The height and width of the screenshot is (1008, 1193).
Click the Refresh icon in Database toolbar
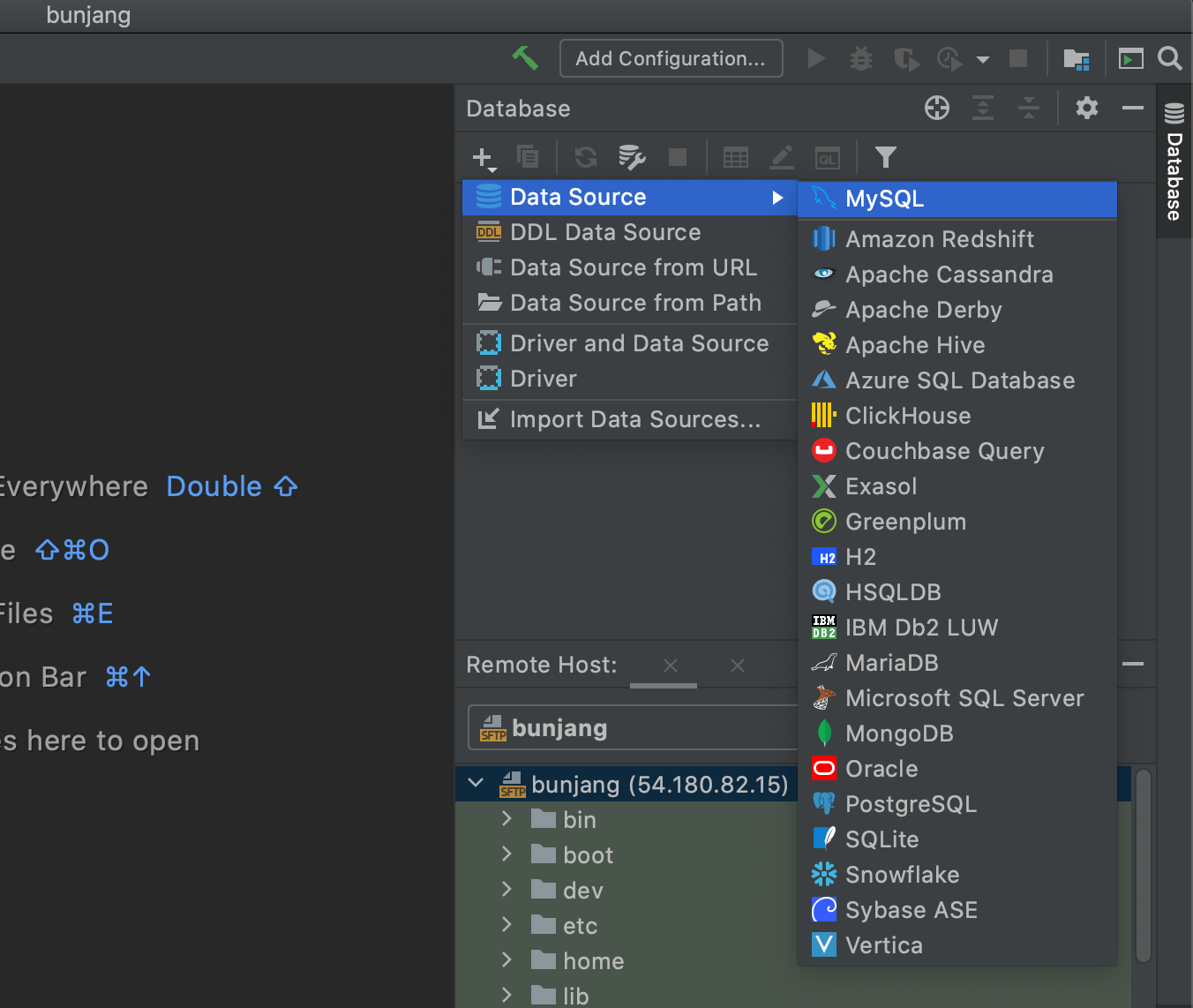point(586,157)
